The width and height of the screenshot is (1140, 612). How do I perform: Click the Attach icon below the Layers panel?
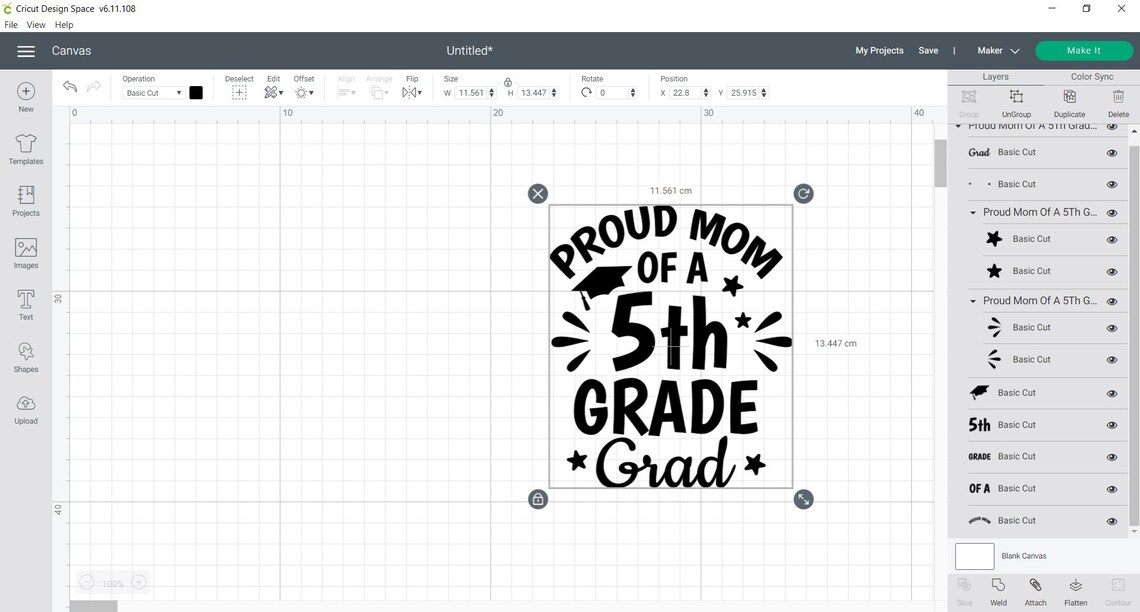coord(1035,589)
